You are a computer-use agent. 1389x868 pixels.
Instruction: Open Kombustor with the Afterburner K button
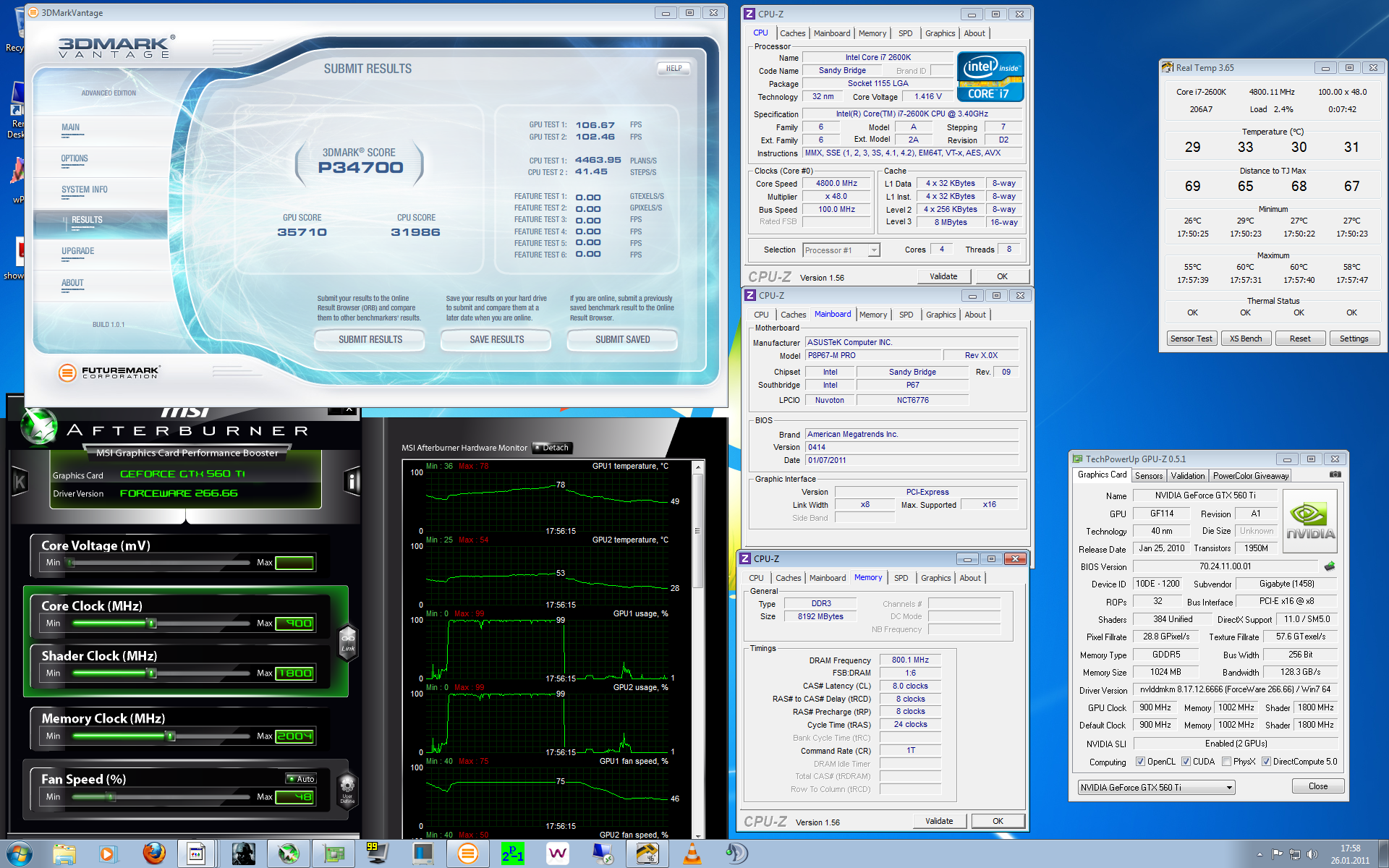(x=20, y=482)
